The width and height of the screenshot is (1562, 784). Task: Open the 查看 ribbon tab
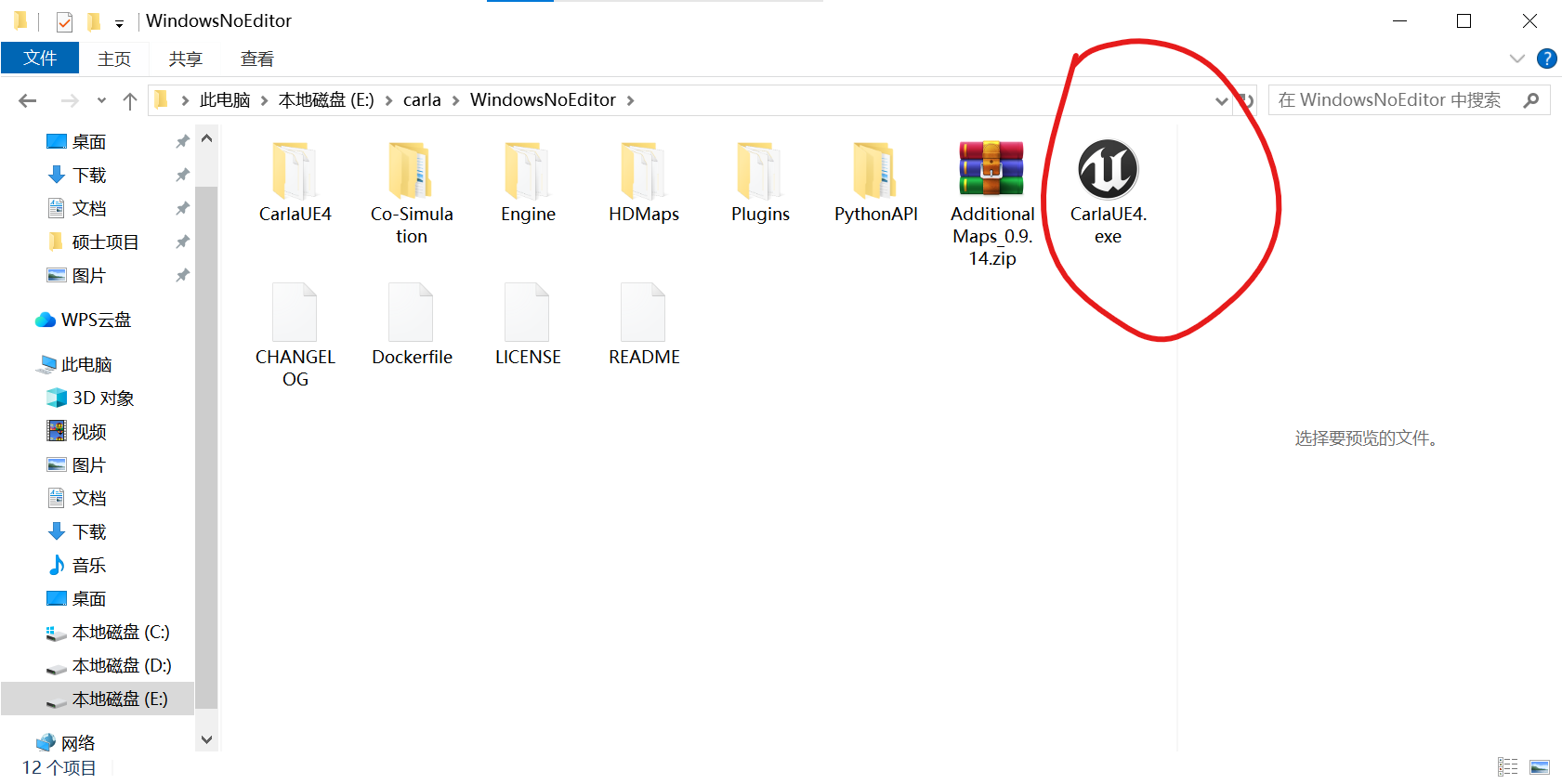click(x=257, y=59)
